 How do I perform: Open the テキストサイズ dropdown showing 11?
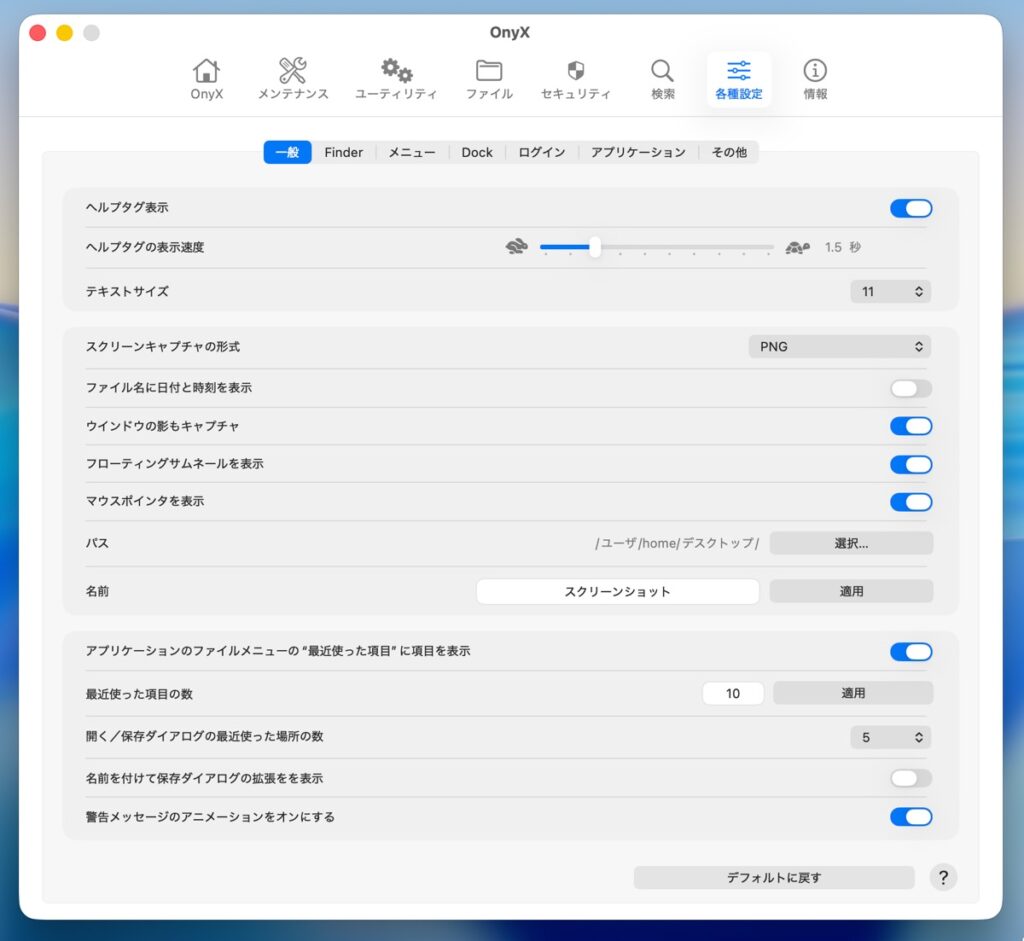tap(890, 292)
